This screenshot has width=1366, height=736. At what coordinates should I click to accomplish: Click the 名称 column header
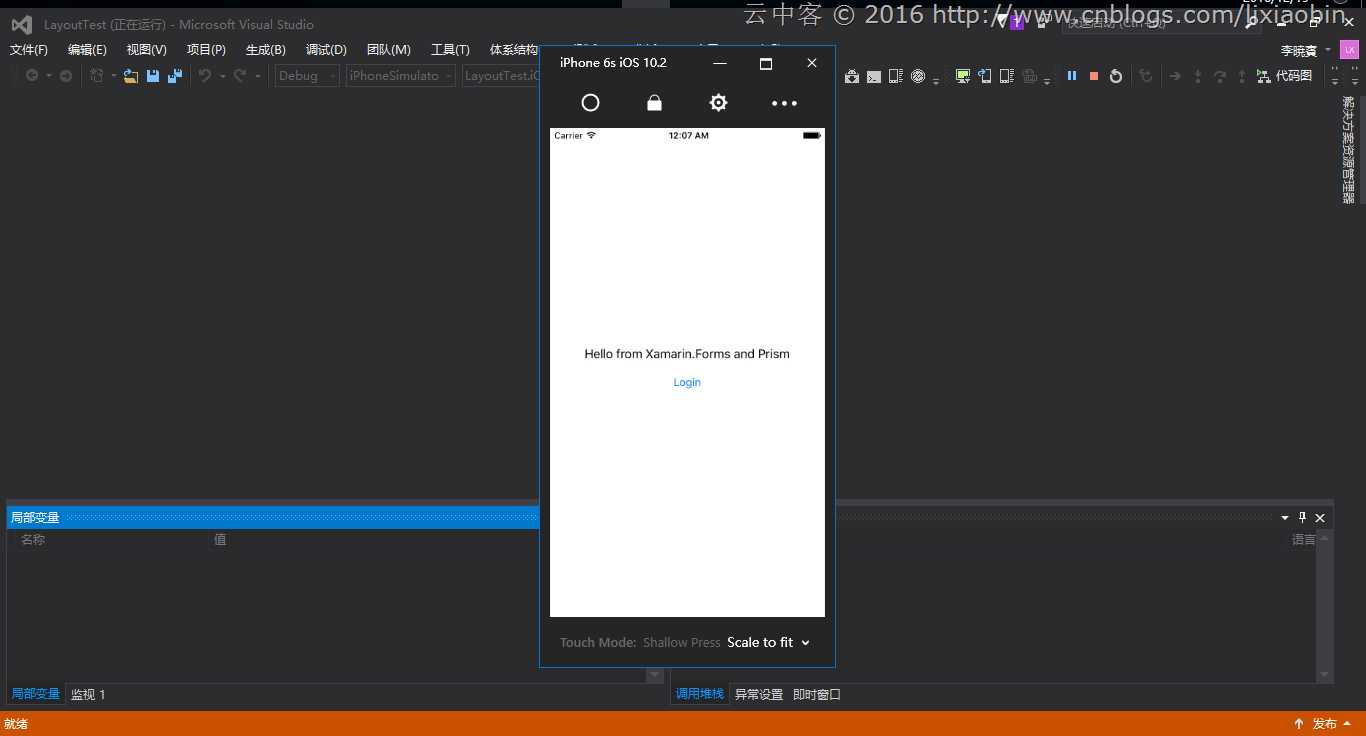[33, 540]
